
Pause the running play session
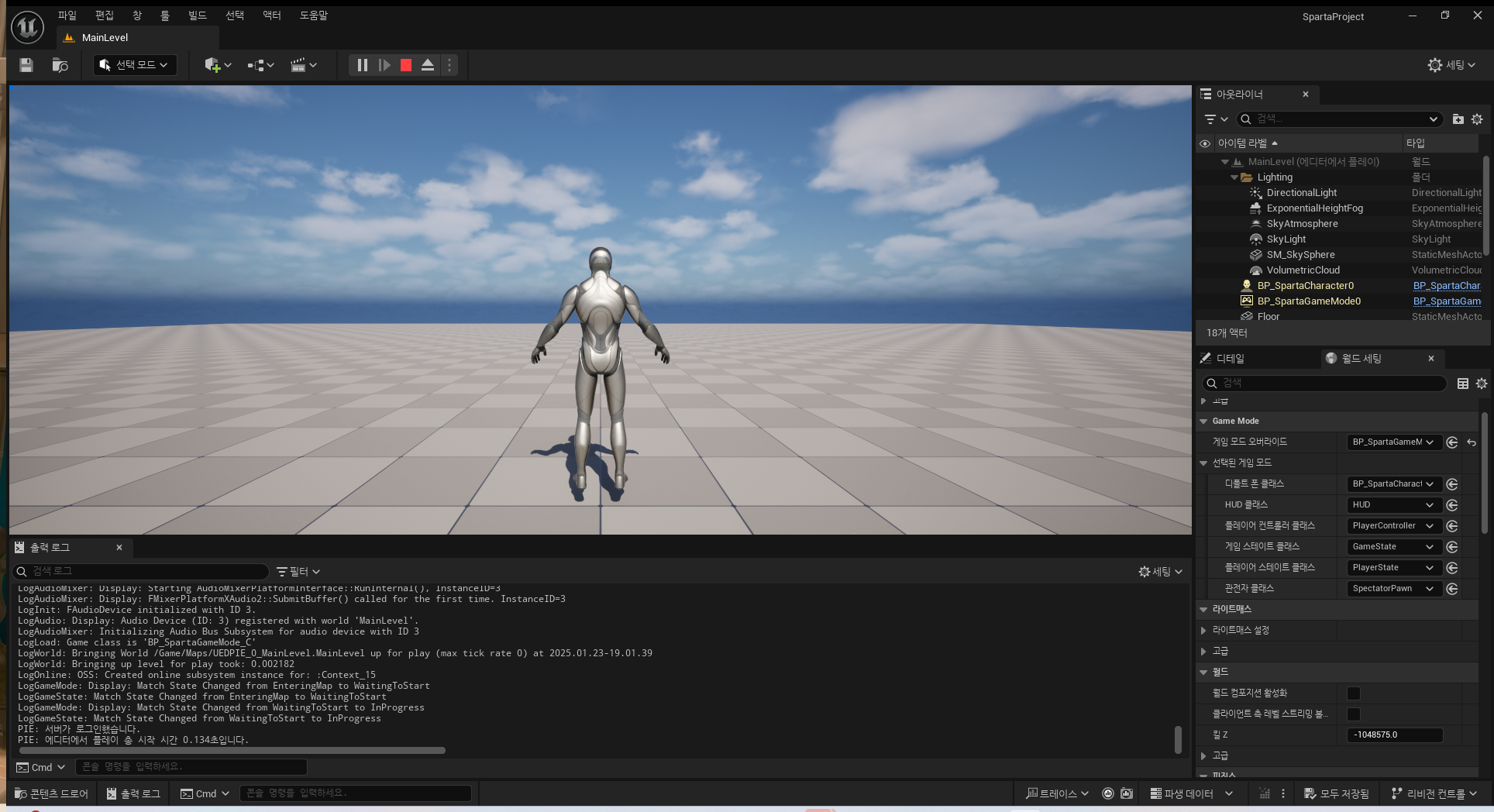point(362,65)
